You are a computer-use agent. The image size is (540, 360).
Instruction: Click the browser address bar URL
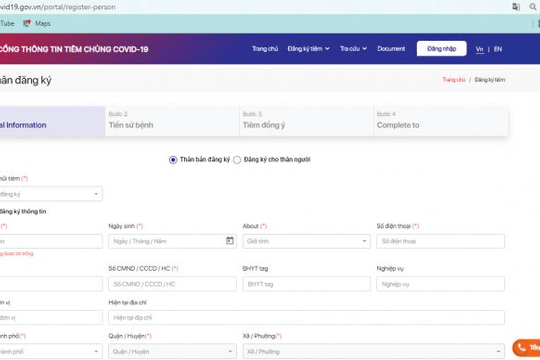pos(58,7)
